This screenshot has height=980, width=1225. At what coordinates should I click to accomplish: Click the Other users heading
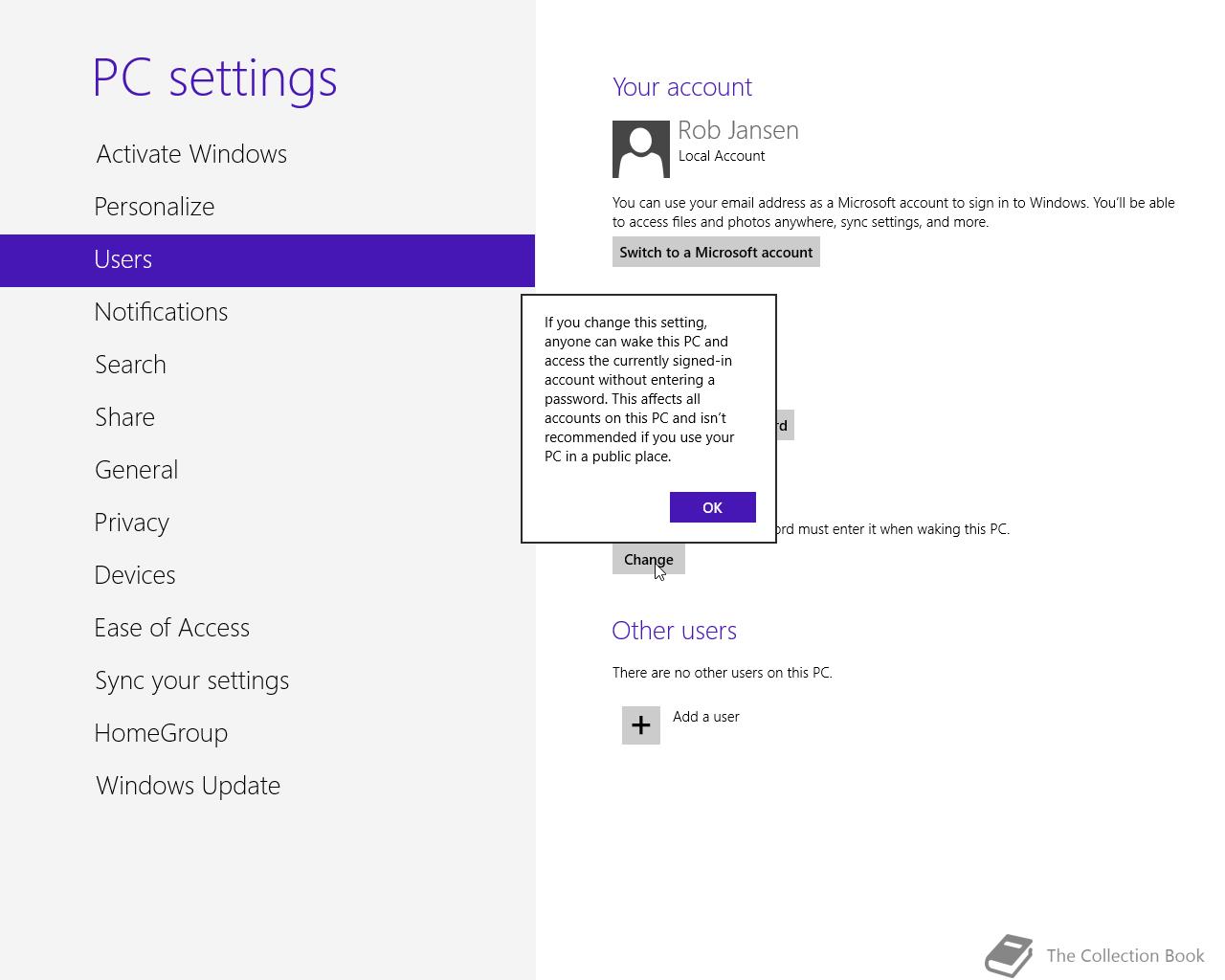pyautogui.click(x=675, y=631)
